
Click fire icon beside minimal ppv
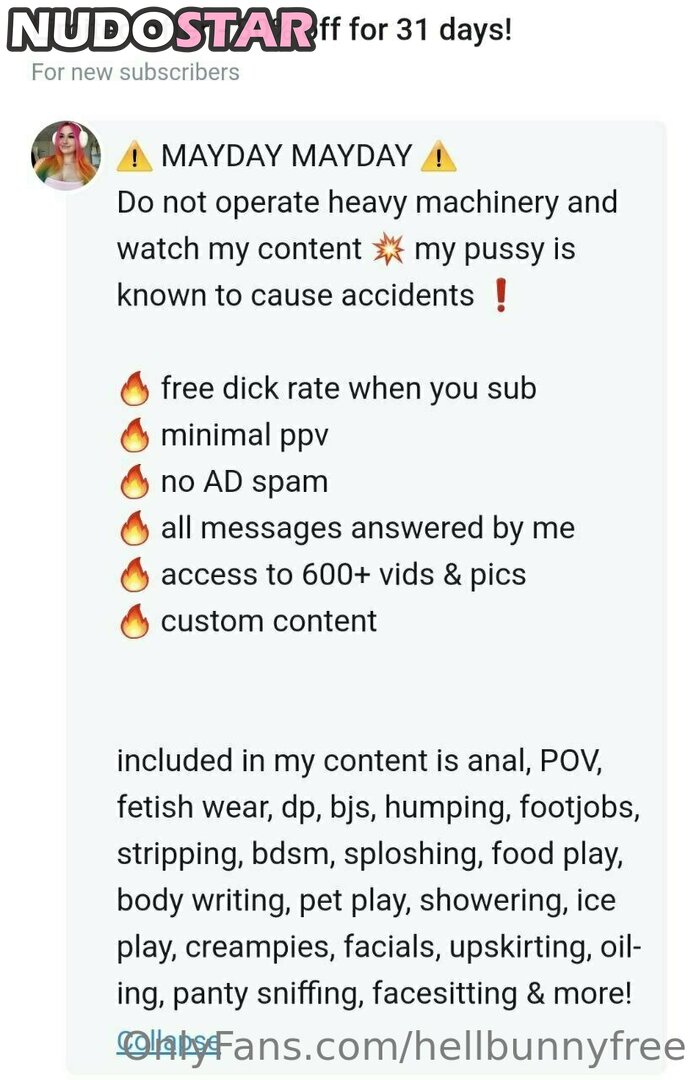[134, 436]
